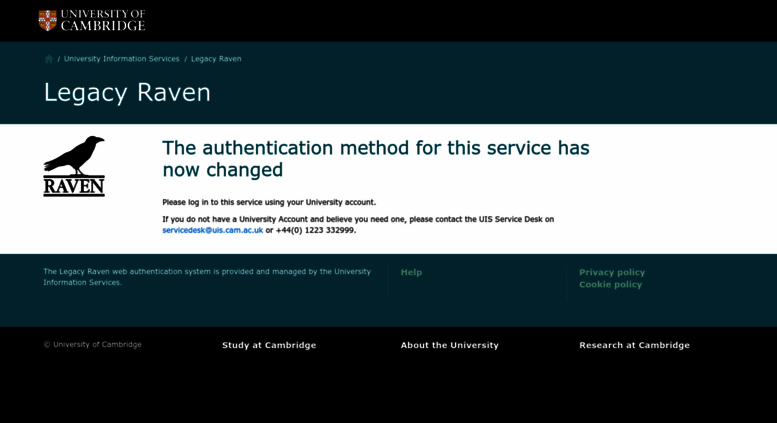
Task: Click the authentication method changed heading
Action: tap(376, 159)
